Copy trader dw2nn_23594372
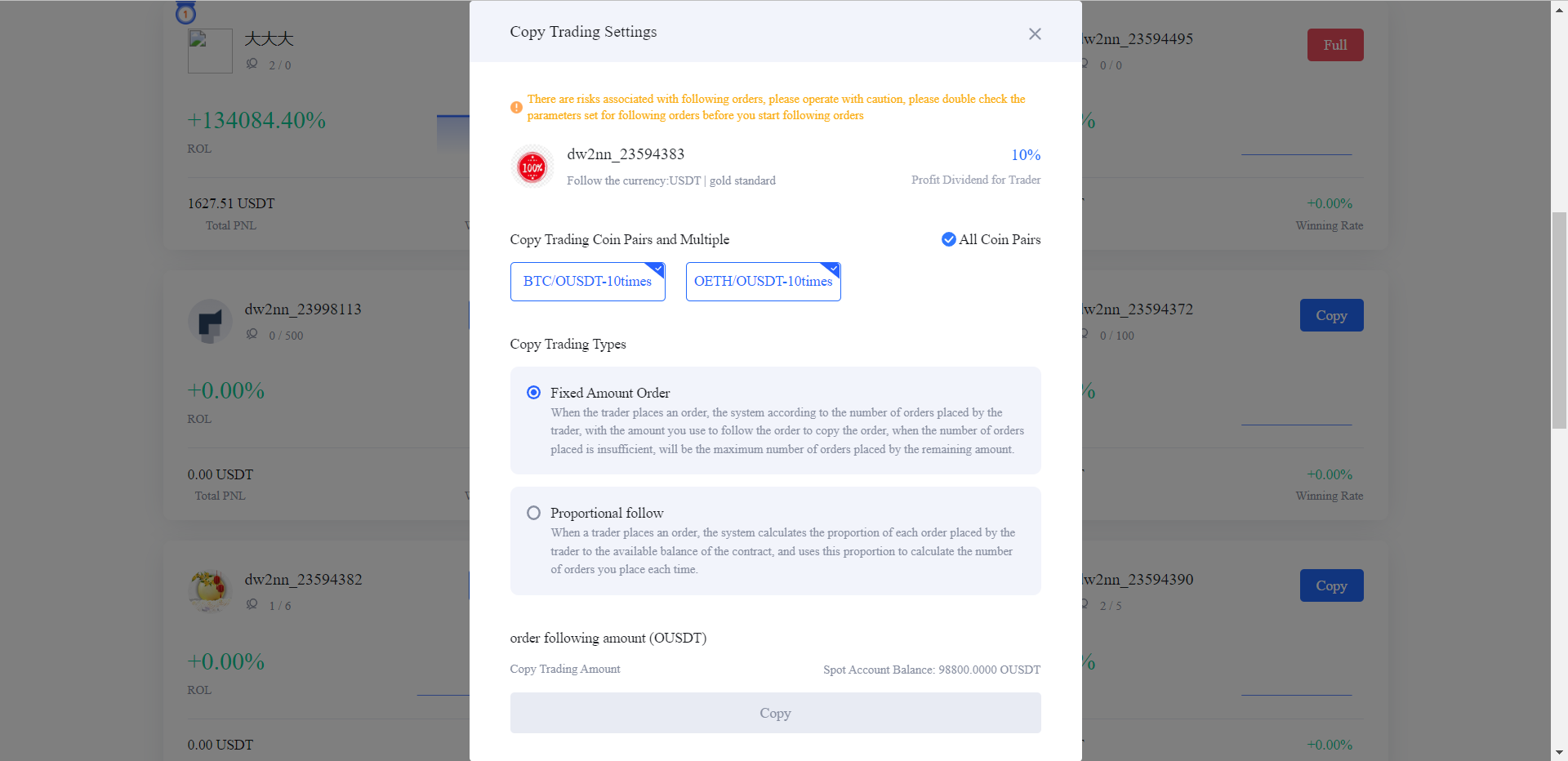The height and width of the screenshot is (761, 1568). tap(1331, 315)
